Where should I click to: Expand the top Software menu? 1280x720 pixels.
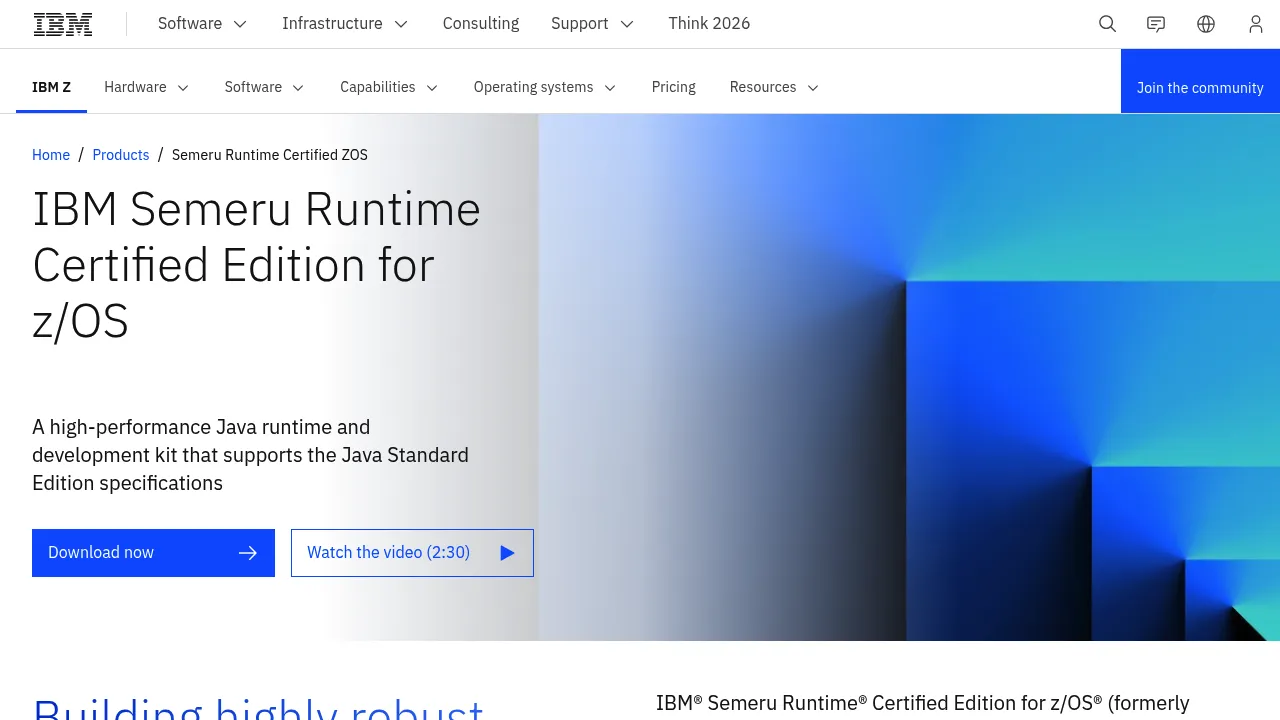(202, 24)
